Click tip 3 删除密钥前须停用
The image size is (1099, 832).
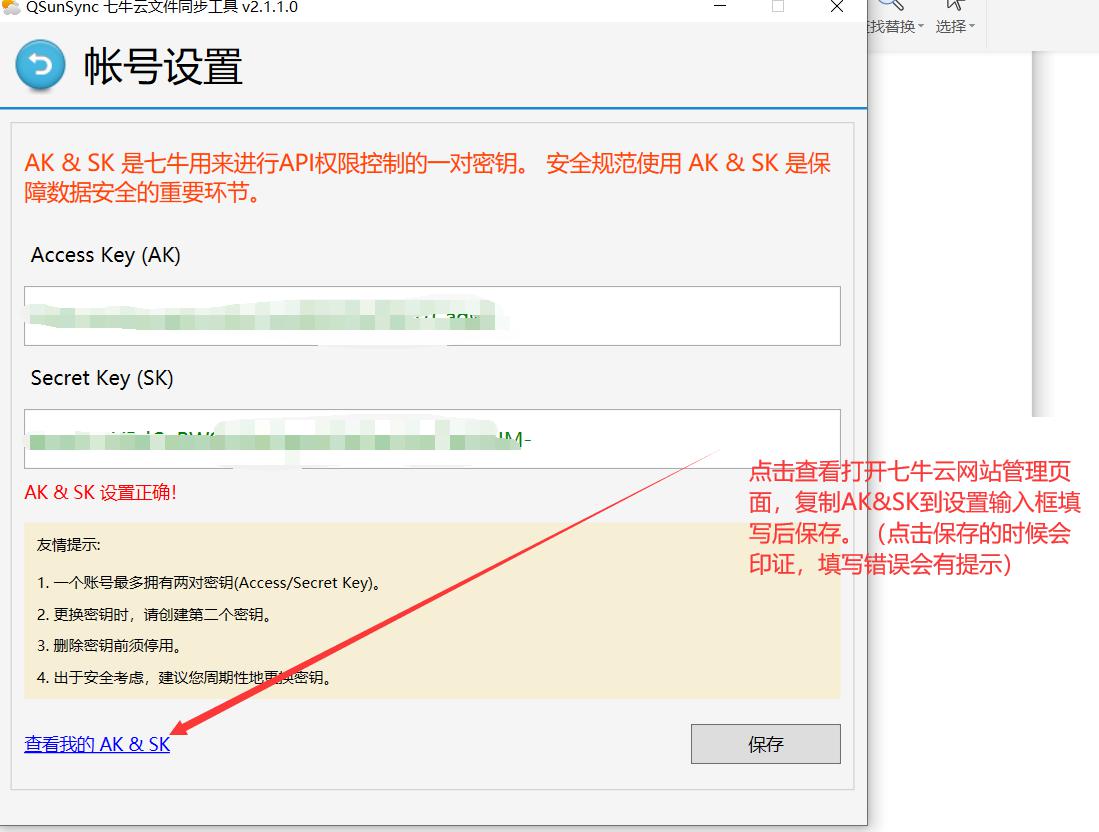click(x=109, y=646)
